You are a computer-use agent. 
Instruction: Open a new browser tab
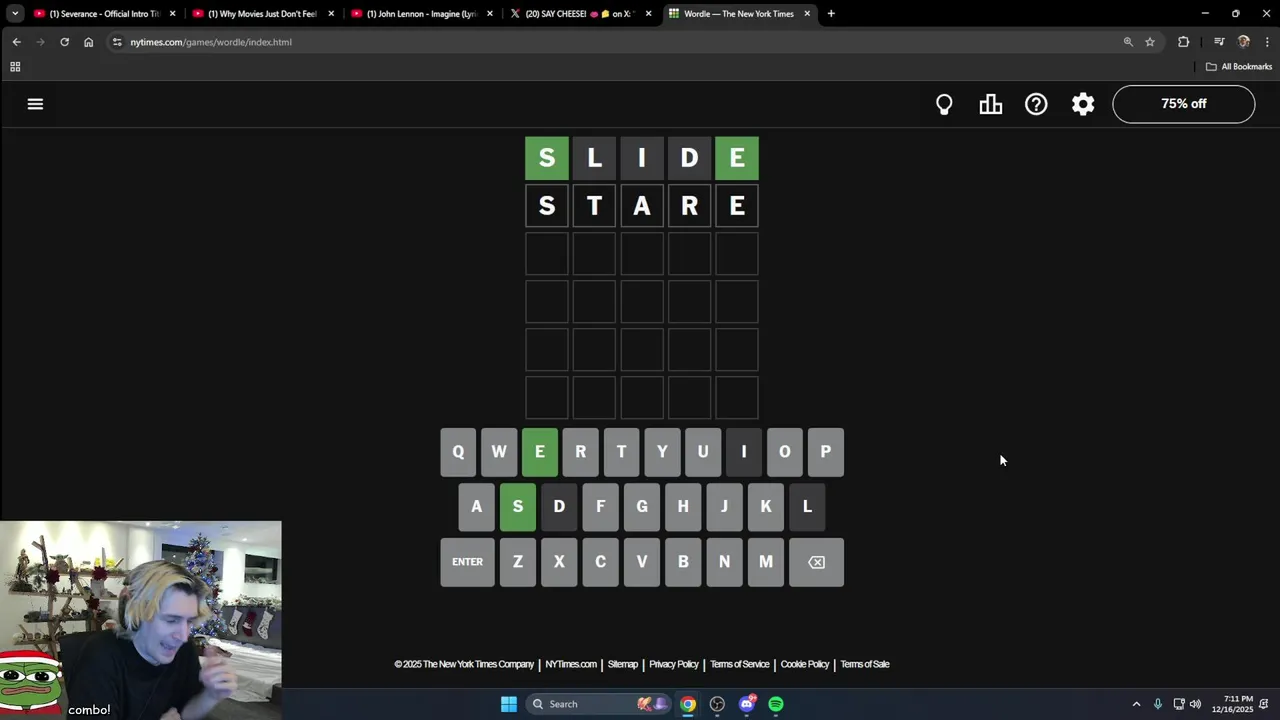[831, 14]
